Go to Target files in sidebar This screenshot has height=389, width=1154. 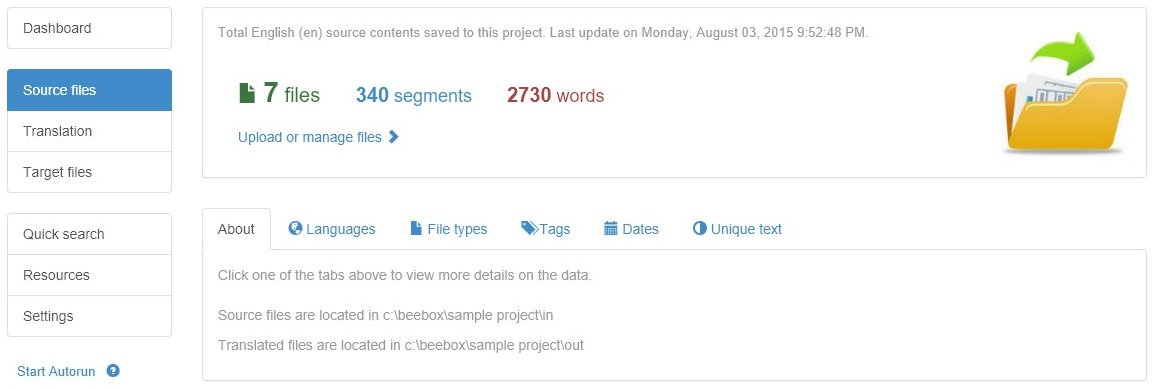click(x=89, y=172)
